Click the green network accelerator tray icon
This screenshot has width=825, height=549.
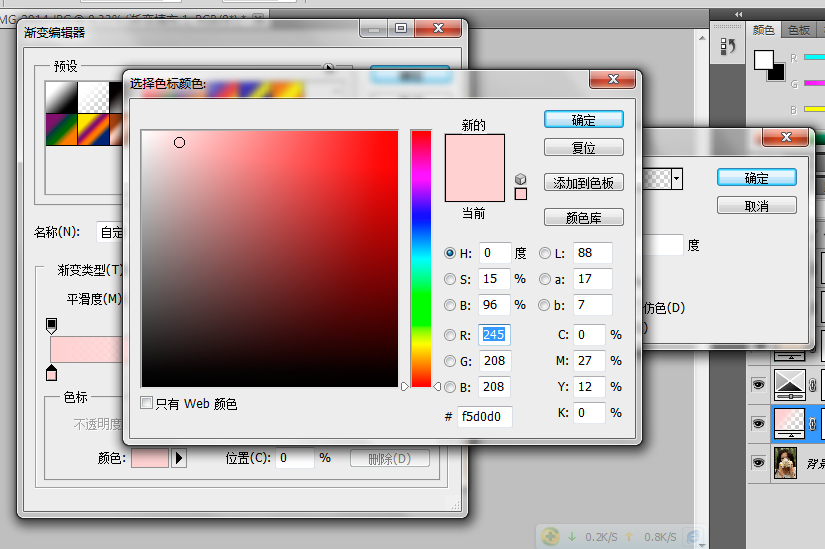[x=551, y=536]
